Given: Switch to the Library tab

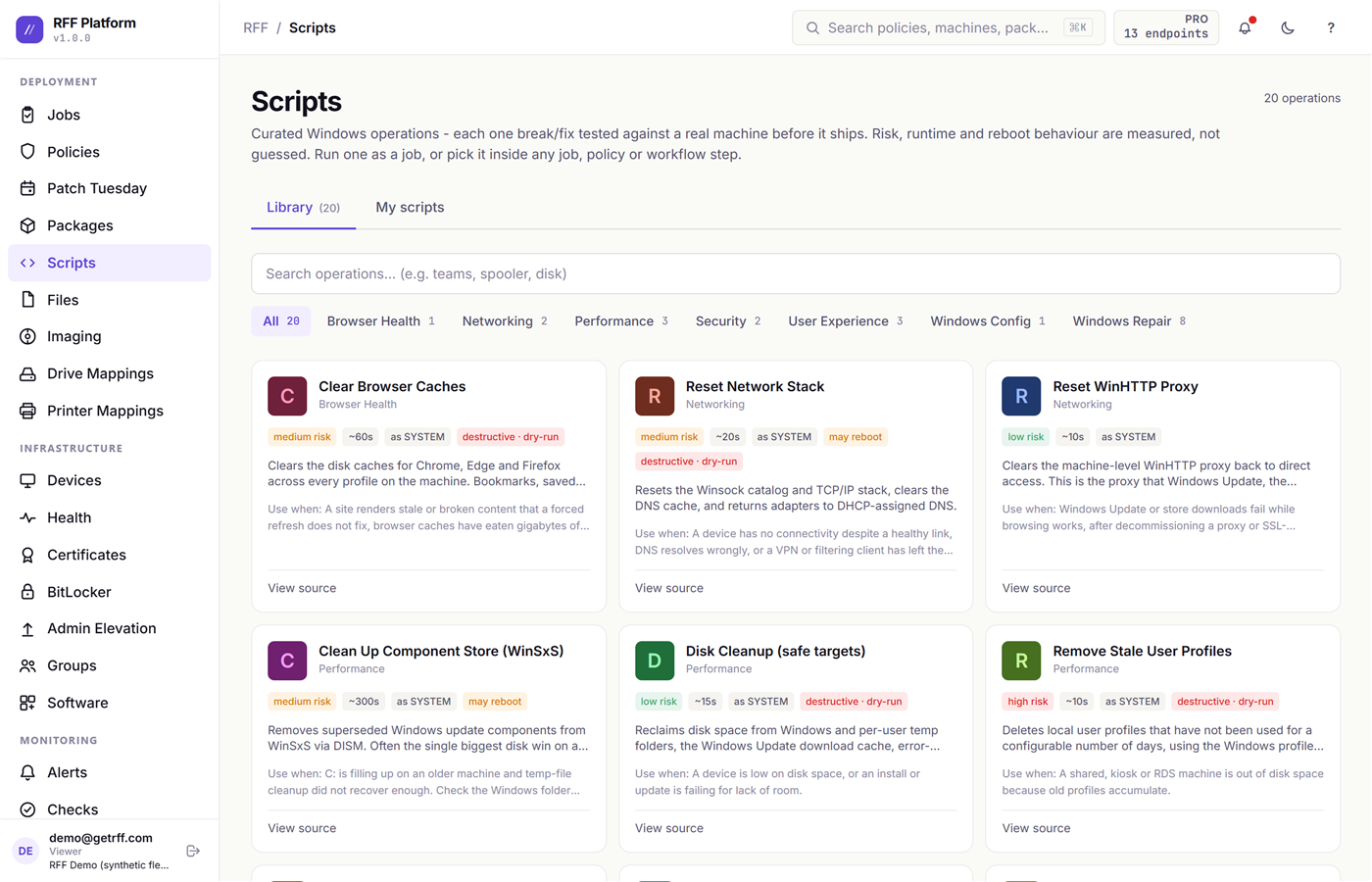Looking at the screenshot, I should pyautogui.click(x=303, y=208).
